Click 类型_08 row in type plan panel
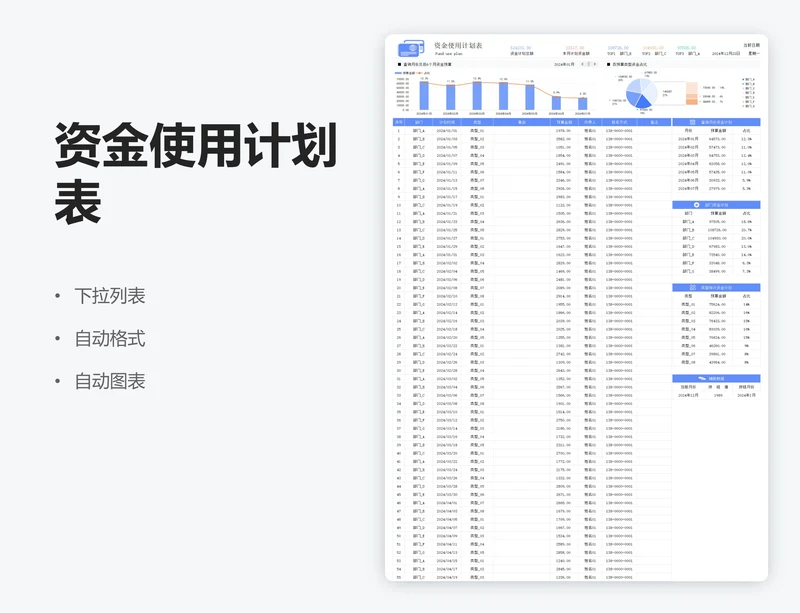 716,362
